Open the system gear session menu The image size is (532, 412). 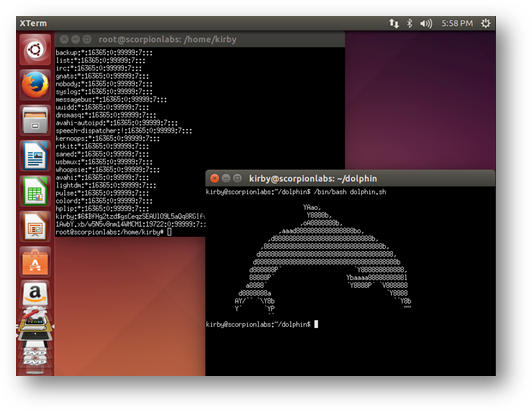tap(486, 23)
